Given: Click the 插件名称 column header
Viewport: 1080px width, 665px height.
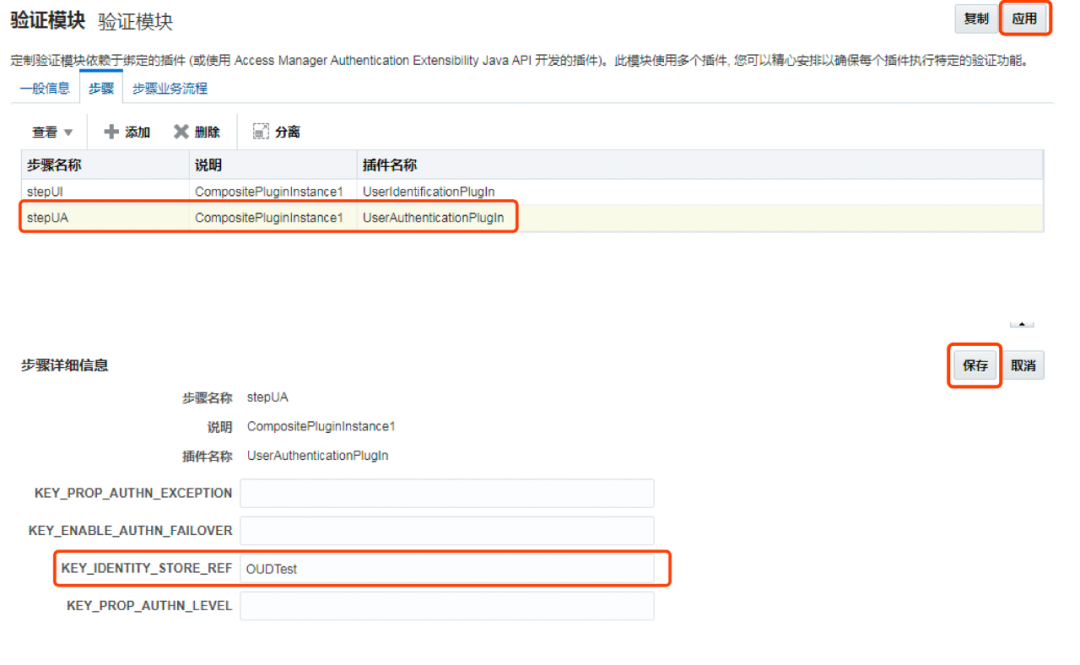Looking at the screenshot, I should point(700,165).
